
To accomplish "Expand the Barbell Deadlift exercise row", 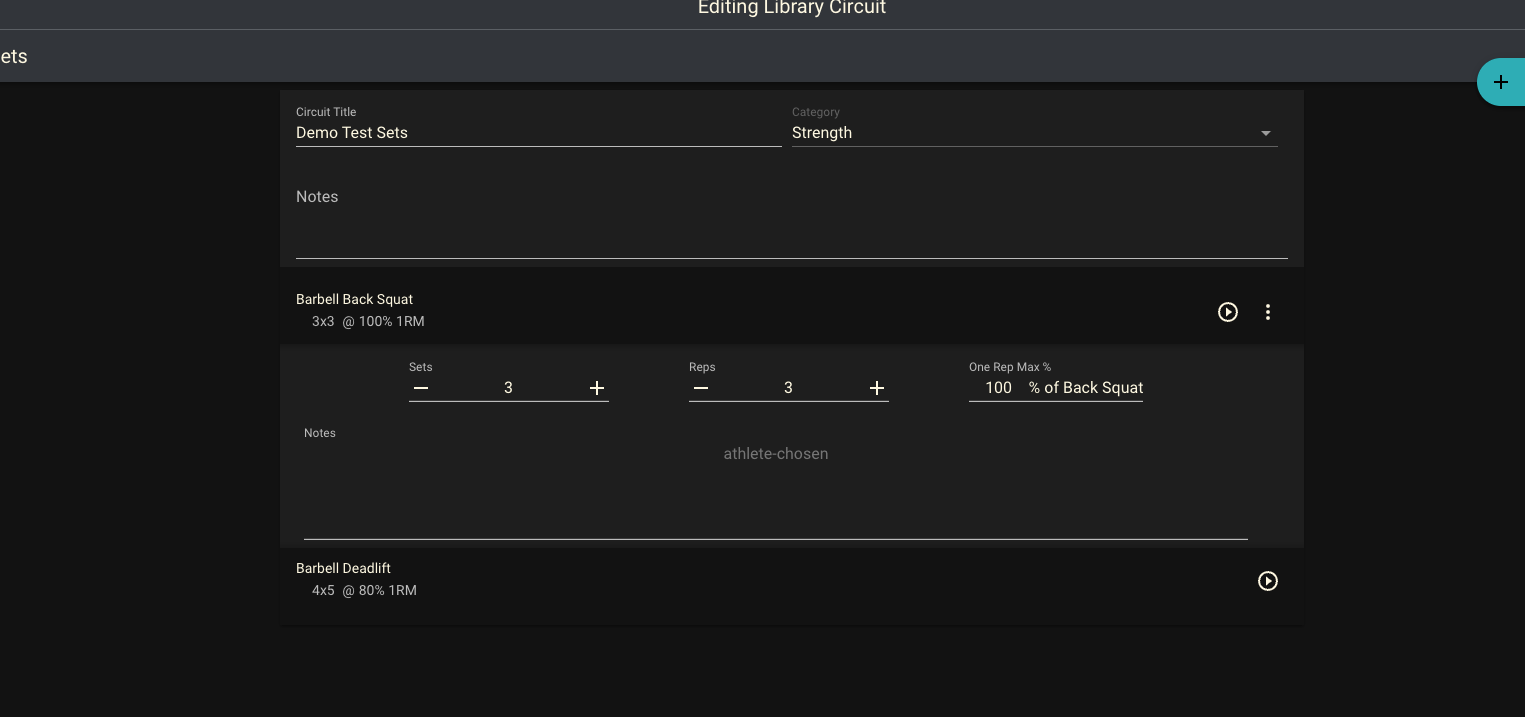I will 700,580.
